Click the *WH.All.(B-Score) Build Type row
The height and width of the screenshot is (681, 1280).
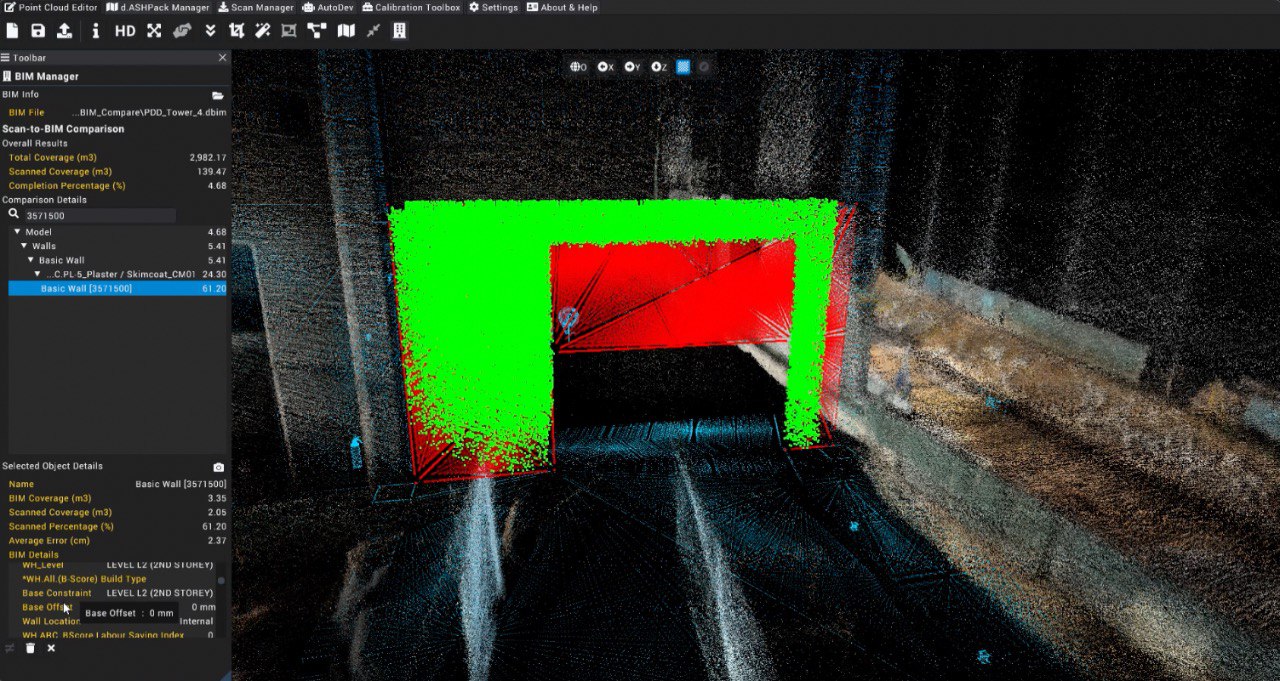(x=118, y=579)
